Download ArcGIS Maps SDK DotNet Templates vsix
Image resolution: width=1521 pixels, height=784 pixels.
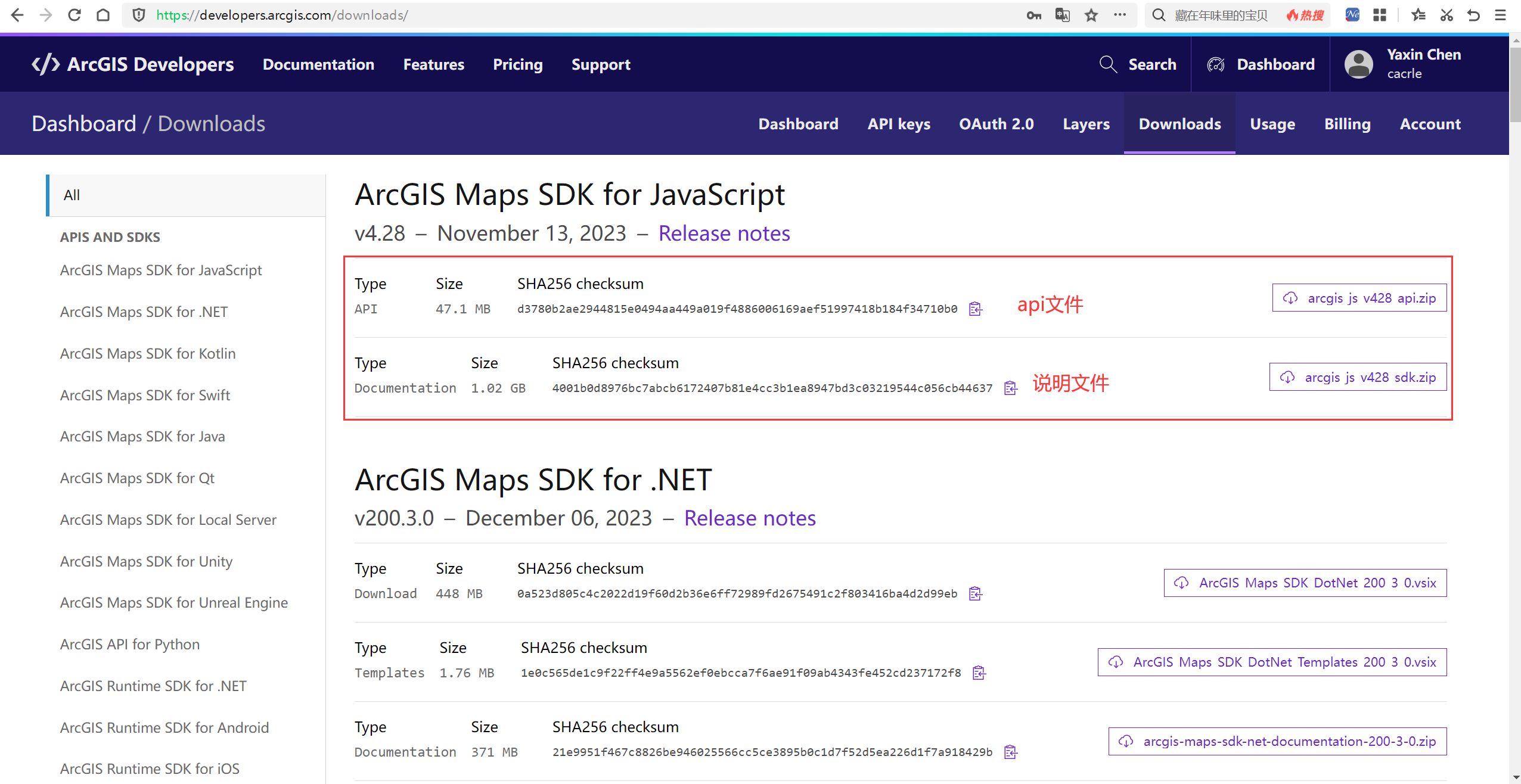[1272, 662]
